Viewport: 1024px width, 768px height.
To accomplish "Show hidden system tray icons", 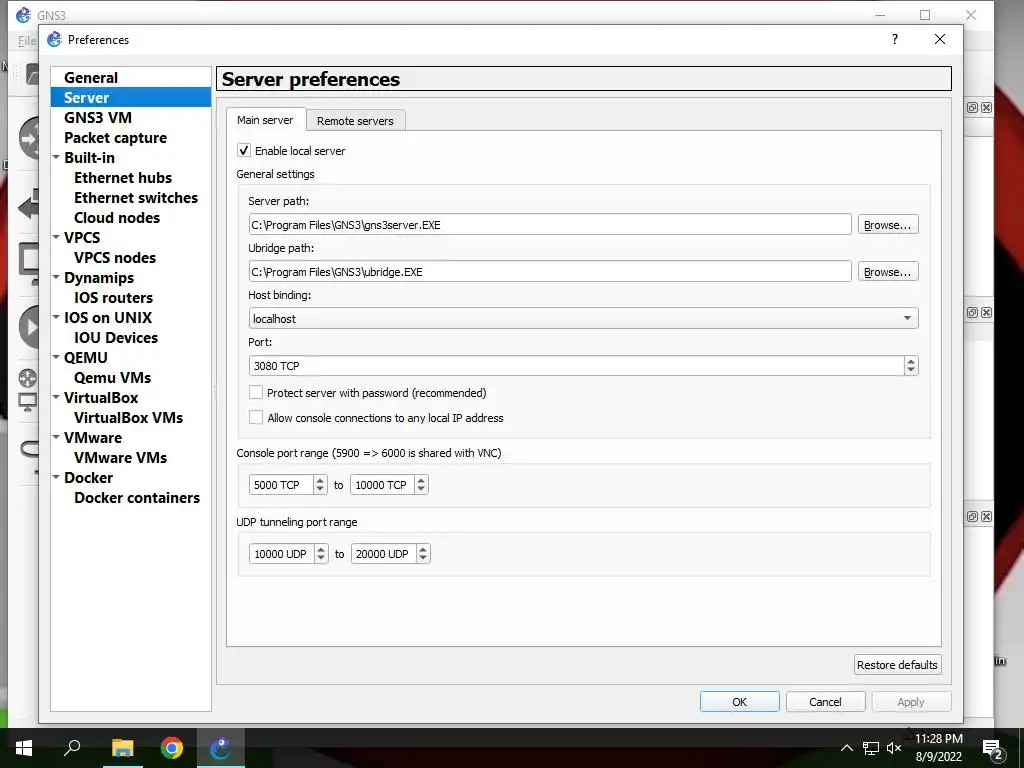I will point(846,748).
